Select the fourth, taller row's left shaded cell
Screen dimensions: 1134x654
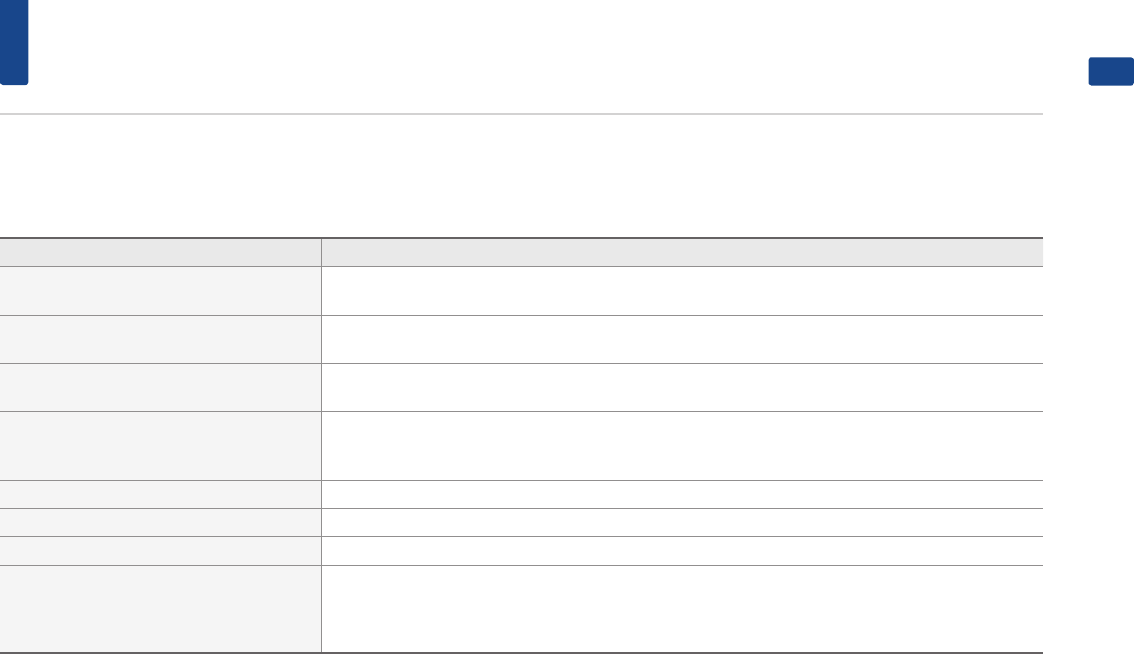[161, 446]
